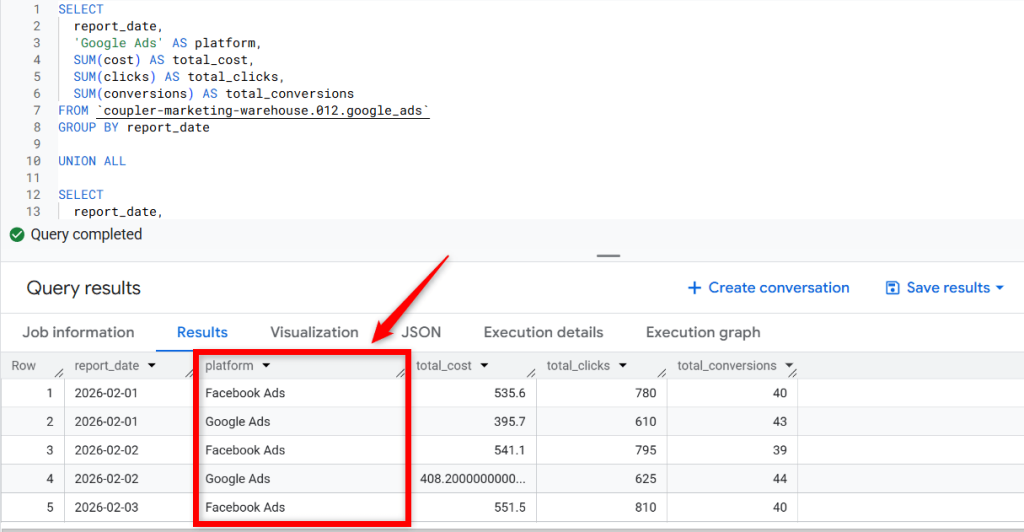Click the Create conversation button

pos(769,288)
